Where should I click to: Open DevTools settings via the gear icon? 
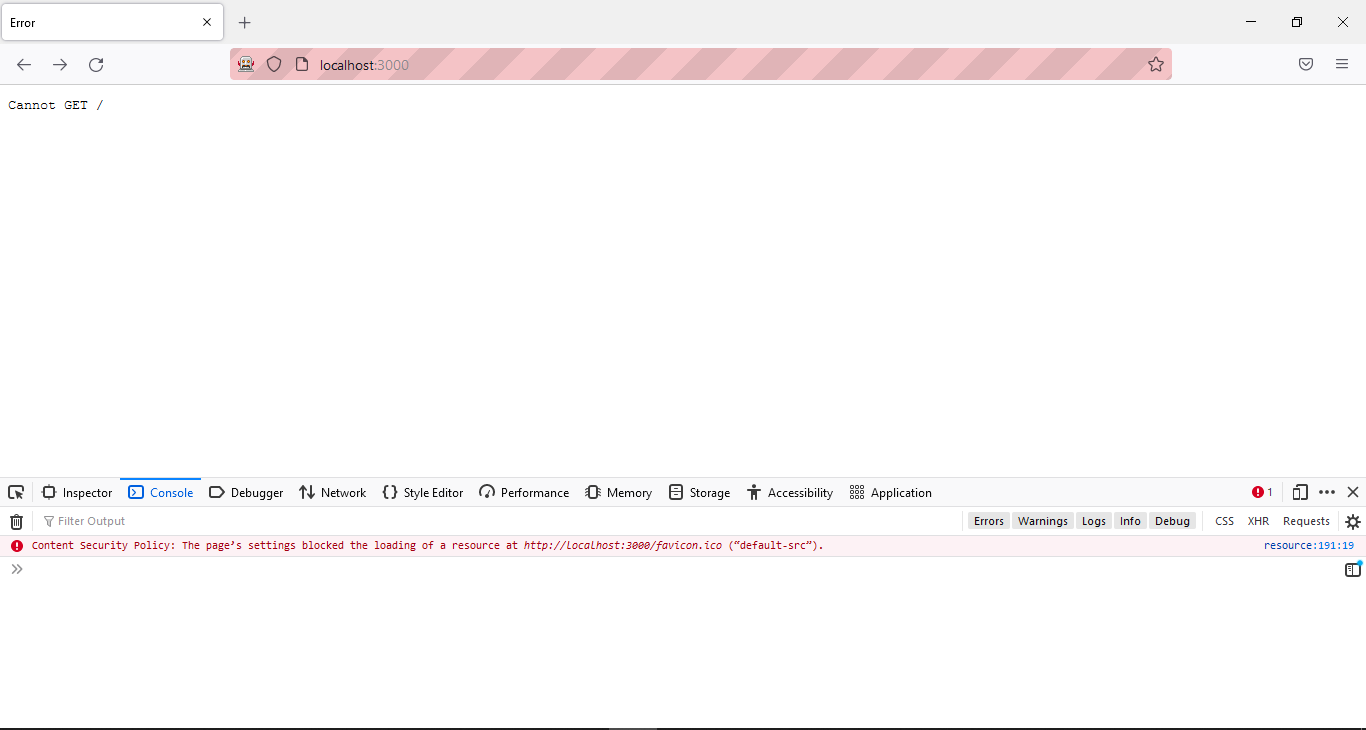pyautogui.click(x=1353, y=521)
